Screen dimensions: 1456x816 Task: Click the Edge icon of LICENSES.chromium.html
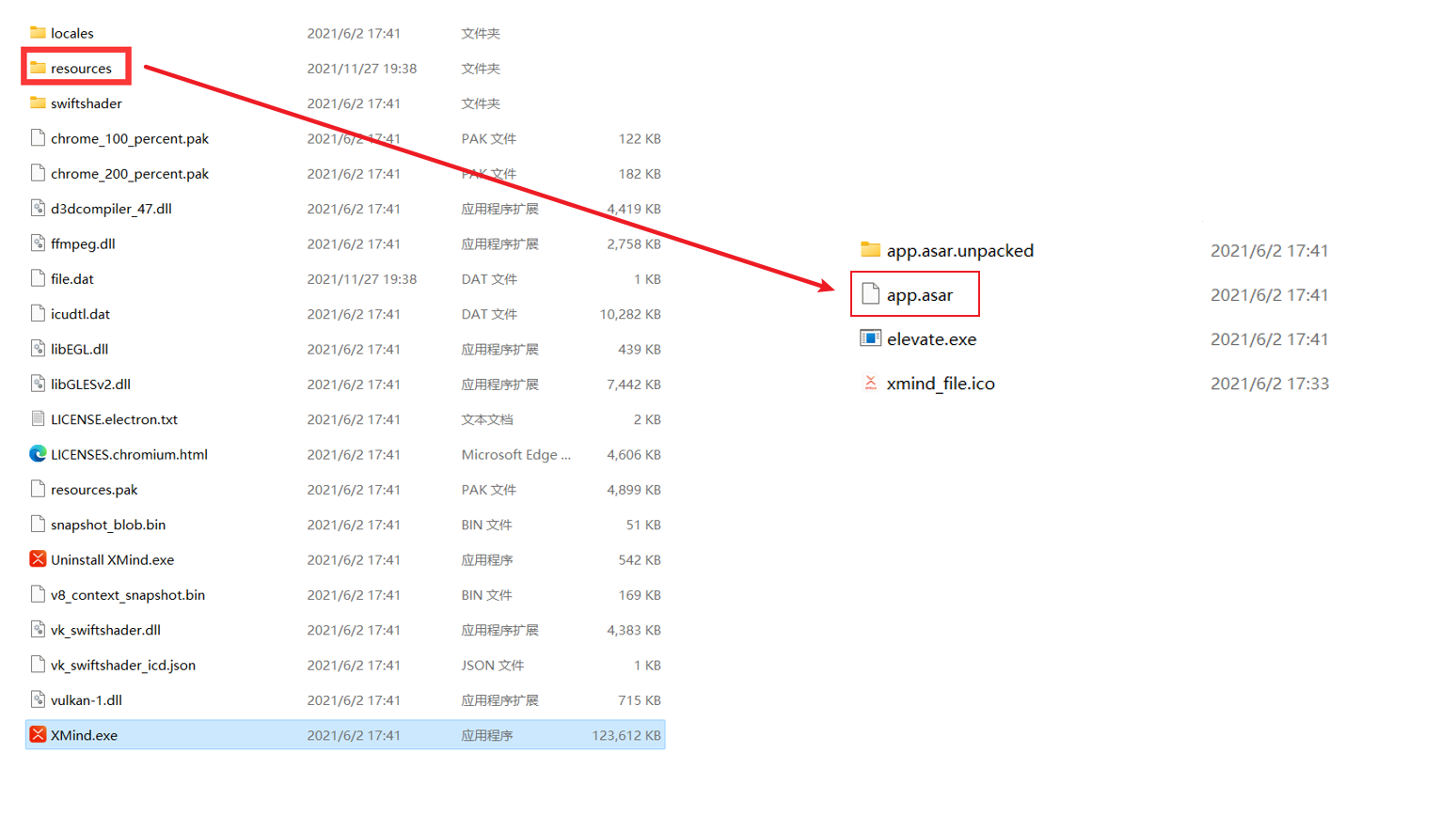(x=38, y=454)
